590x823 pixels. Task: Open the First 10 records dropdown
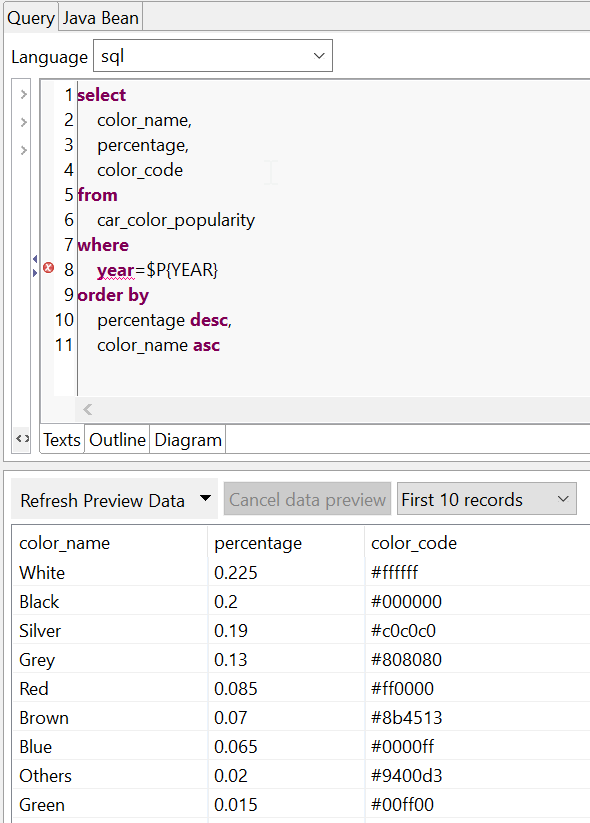(x=486, y=498)
